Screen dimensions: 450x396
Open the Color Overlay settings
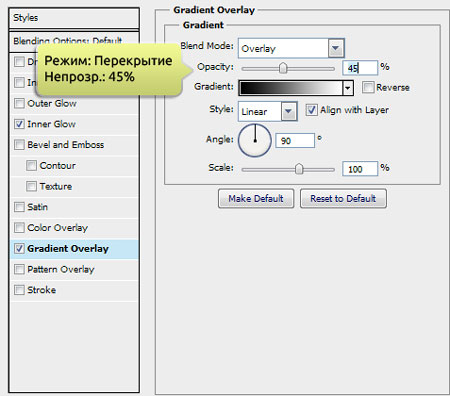click(x=57, y=228)
